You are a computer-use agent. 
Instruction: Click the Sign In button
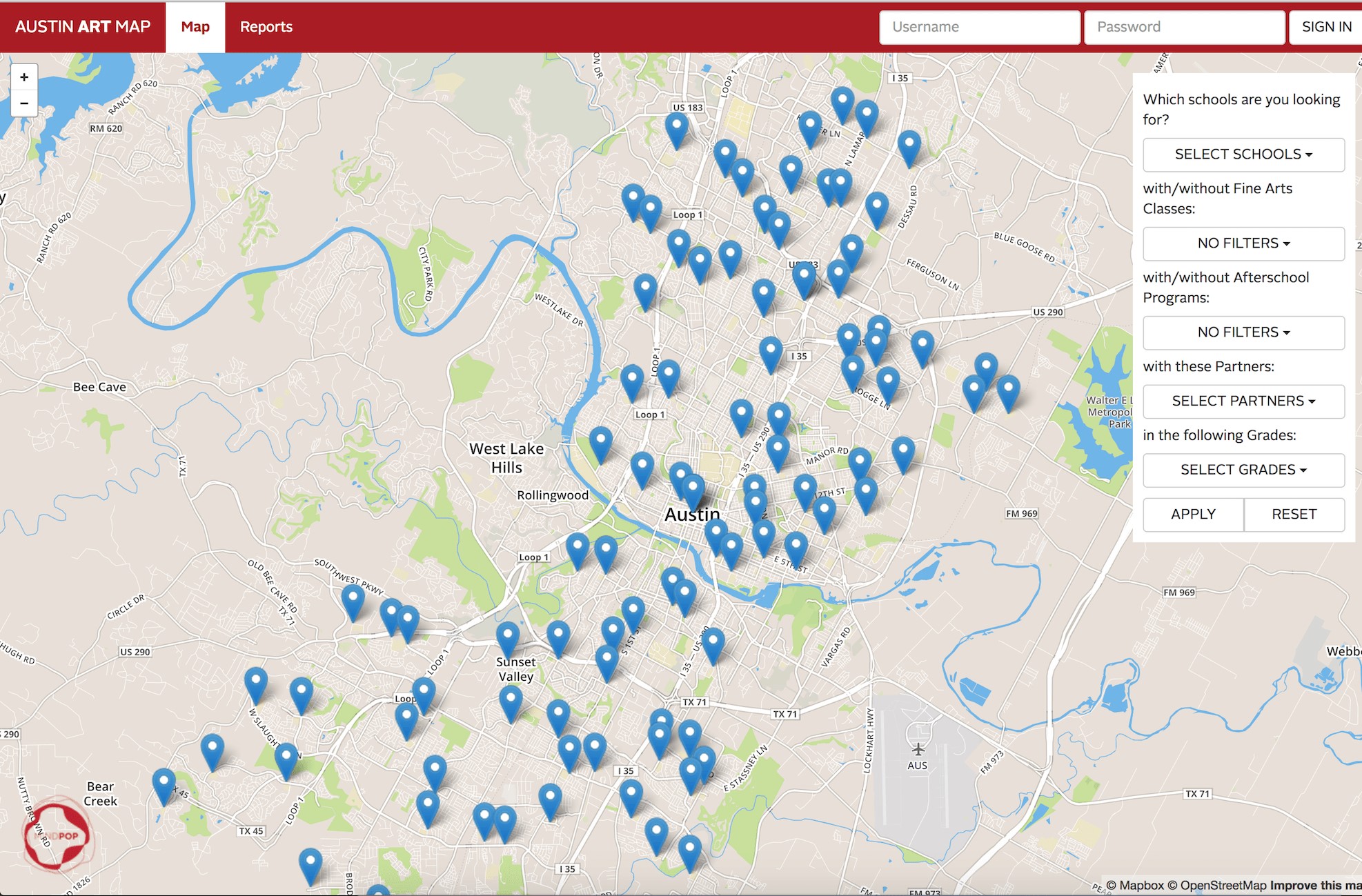(x=1326, y=27)
